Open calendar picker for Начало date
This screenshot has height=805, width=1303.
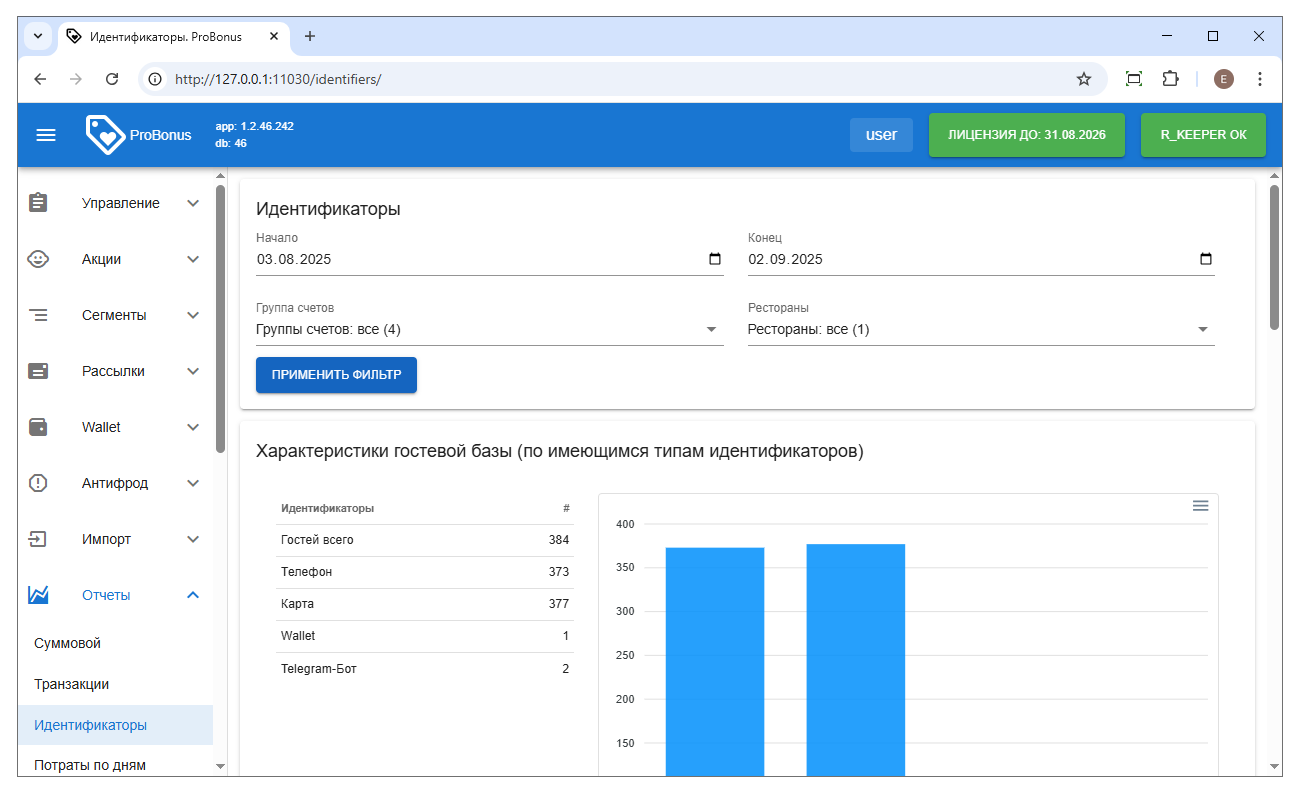[x=714, y=259]
